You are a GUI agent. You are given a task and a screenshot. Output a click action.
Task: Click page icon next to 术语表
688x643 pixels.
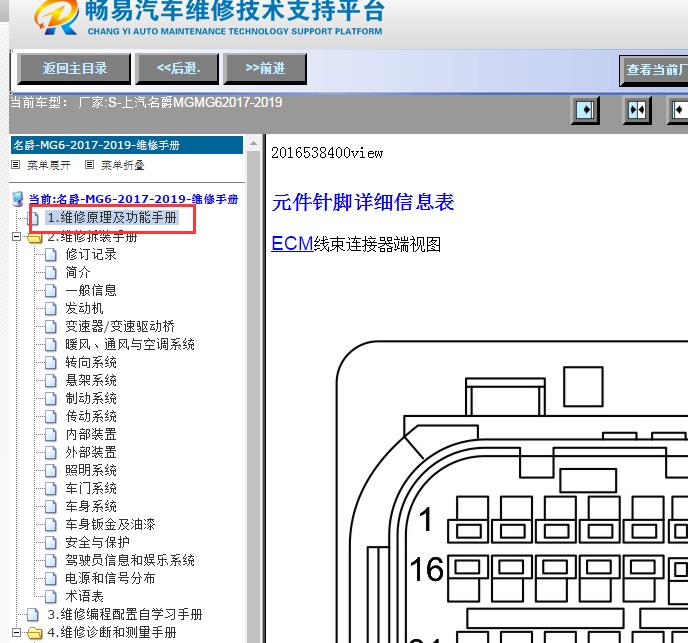pyautogui.click(x=51, y=596)
